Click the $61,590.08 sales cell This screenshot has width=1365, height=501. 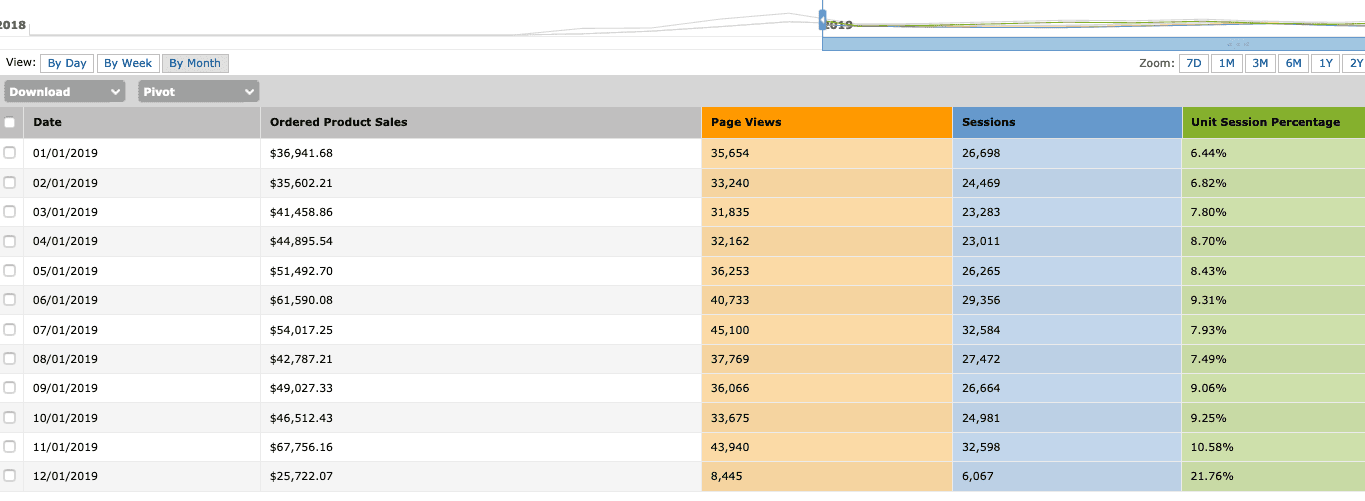[x=481, y=300]
